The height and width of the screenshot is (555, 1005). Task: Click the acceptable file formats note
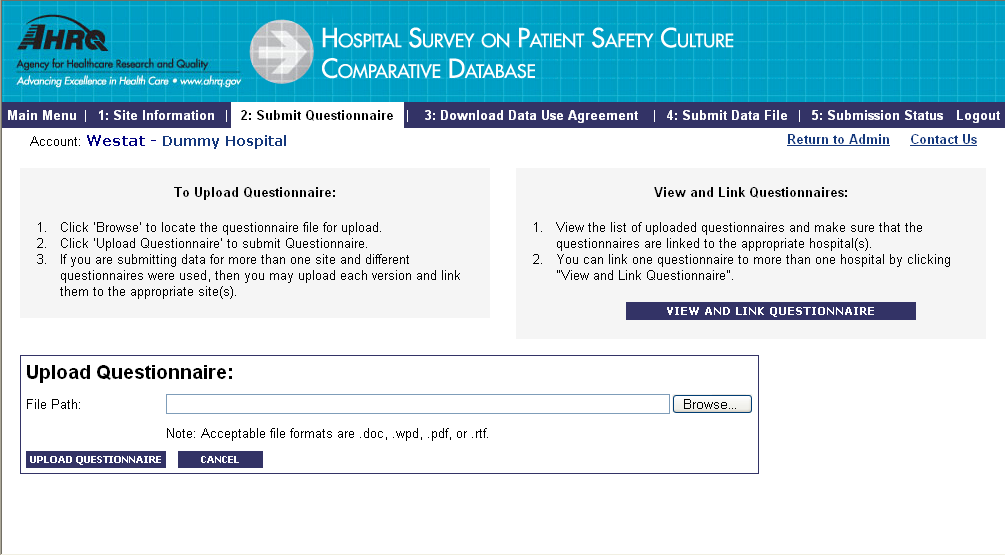click(x=327, y=434)
